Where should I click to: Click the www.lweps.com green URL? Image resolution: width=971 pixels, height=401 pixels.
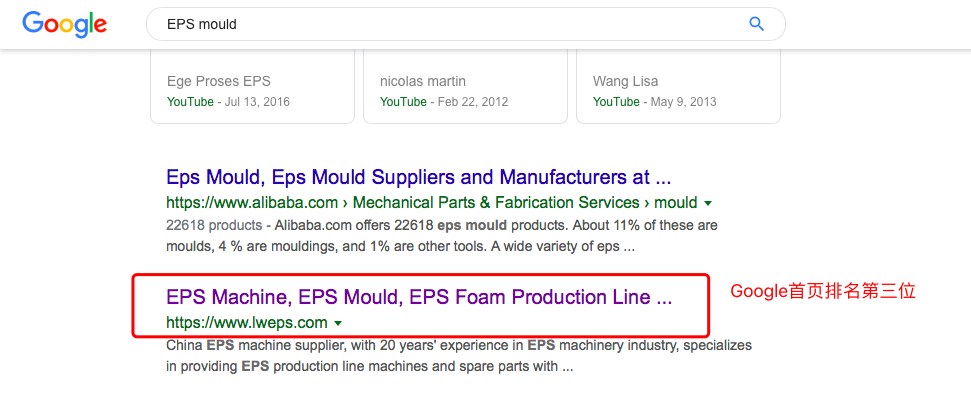(246, 322)
